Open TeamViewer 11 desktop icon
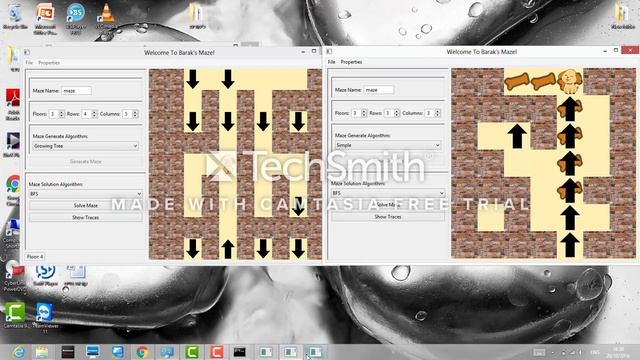The image size is (640, 360). pyautogui.click(x=44, y=318)
